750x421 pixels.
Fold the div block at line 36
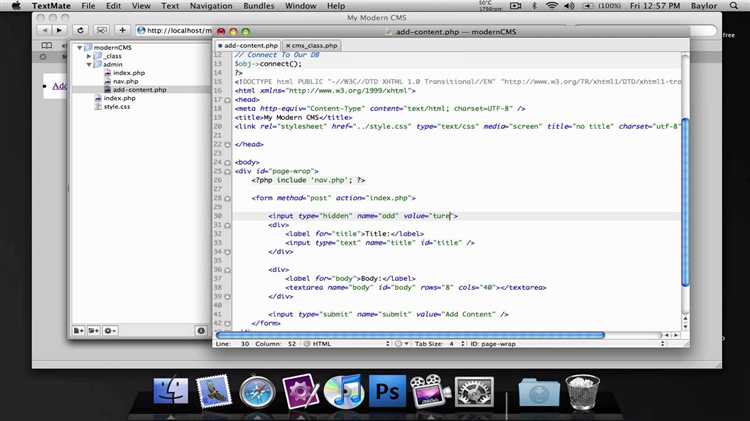point(228,270)
